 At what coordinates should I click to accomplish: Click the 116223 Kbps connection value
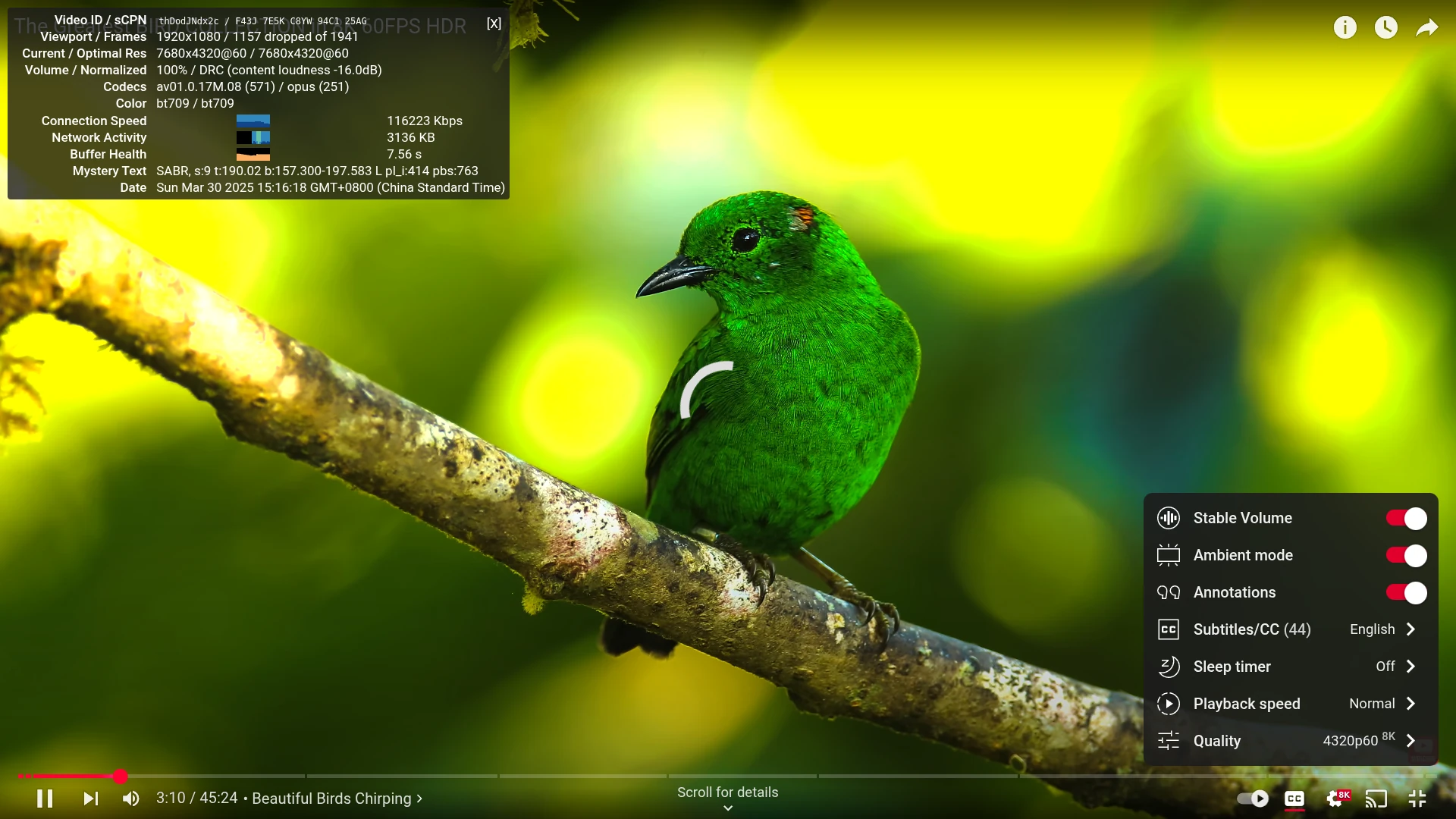point(425,121)
